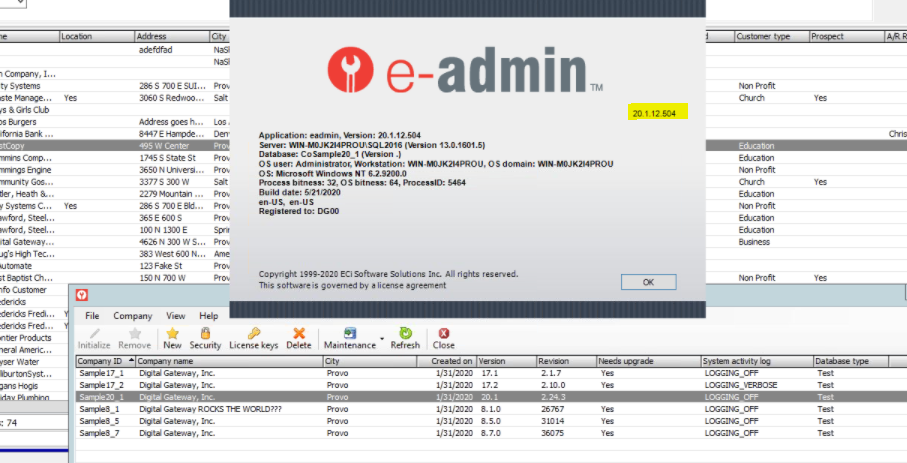This screenshot has width=907, height=463.
Task: Select the Sample20_1 company row
Action: pos(491,397)
